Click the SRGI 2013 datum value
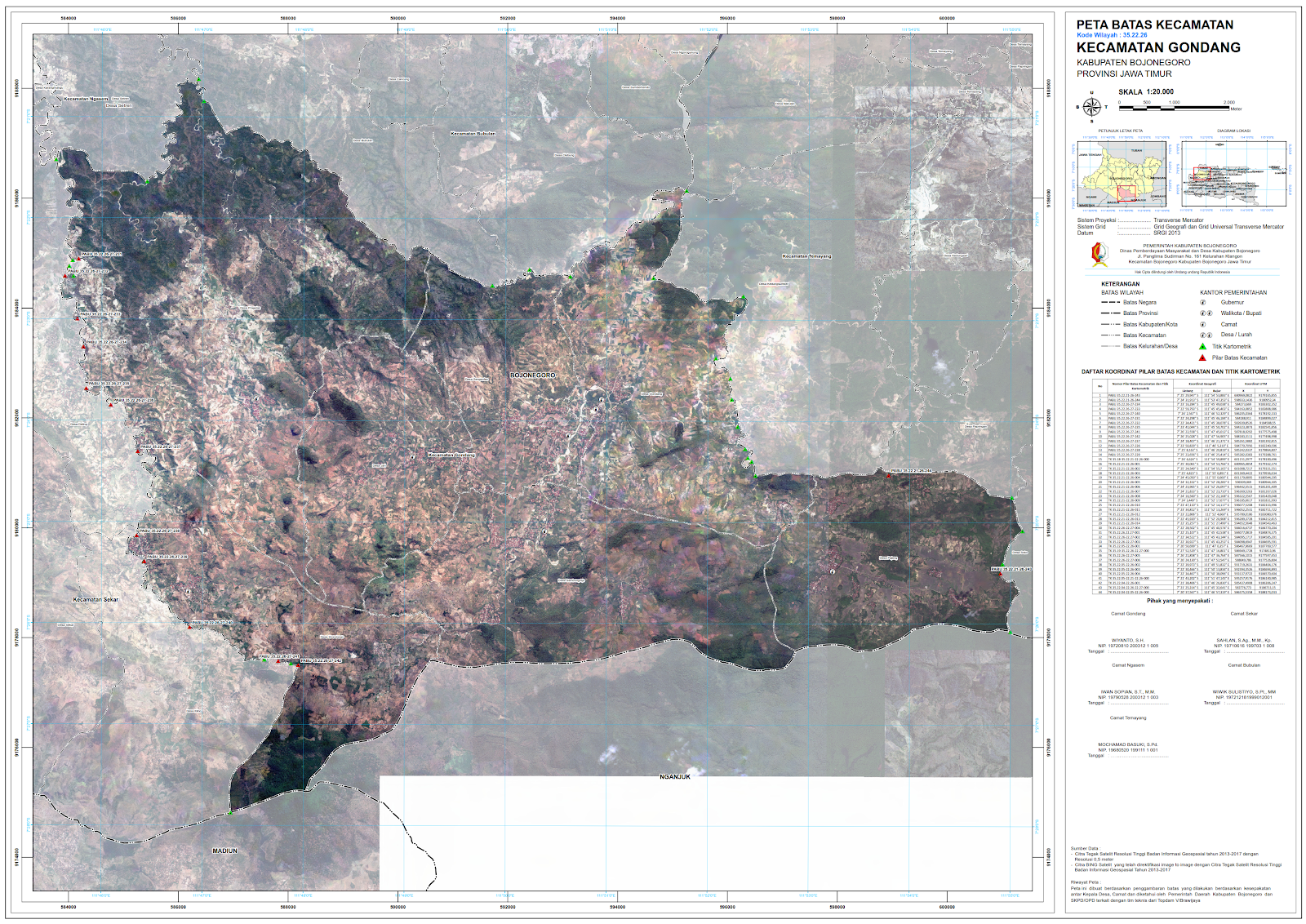The width and height of the screenshot is (1306, 924). click(1166, 233)
